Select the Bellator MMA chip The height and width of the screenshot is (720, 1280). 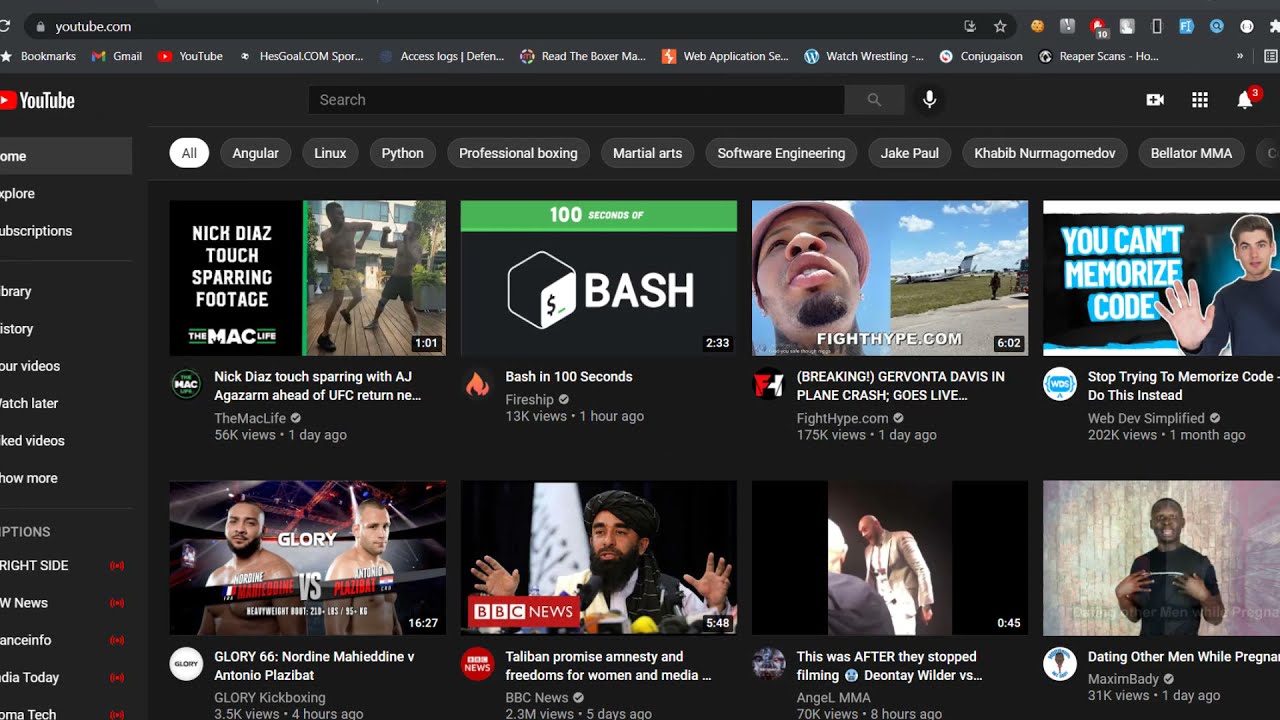pos(1191,153)
